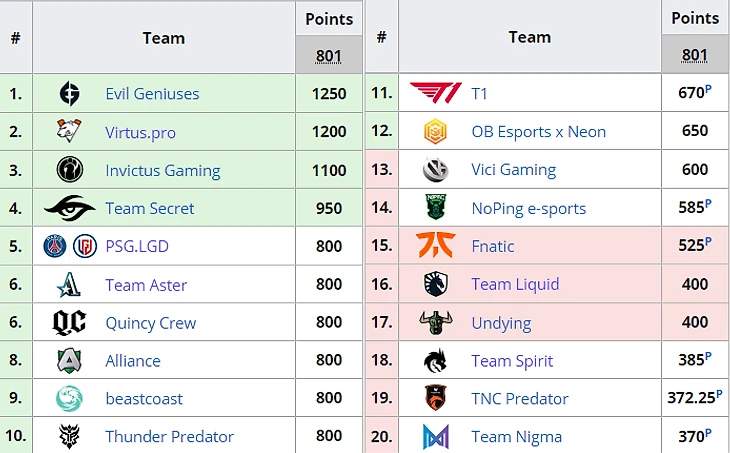The height and width of the screenshot is (453, 730).
Task: Open the OB Esports x Neon link
Action: (538, 132)
